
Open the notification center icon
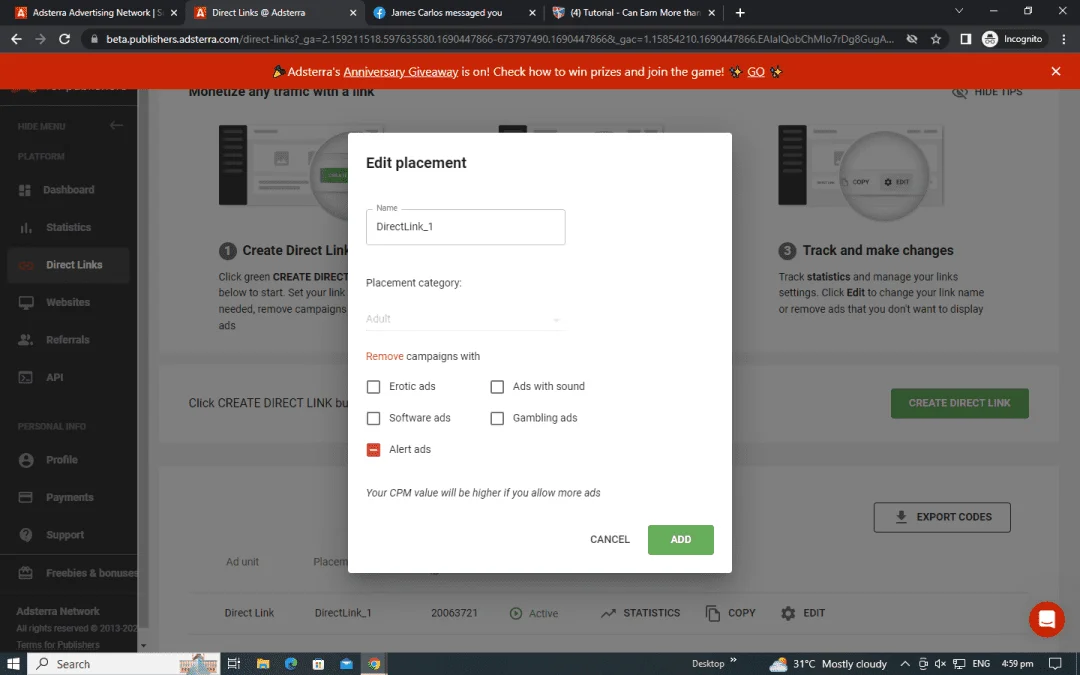(x=1055, y=664)
